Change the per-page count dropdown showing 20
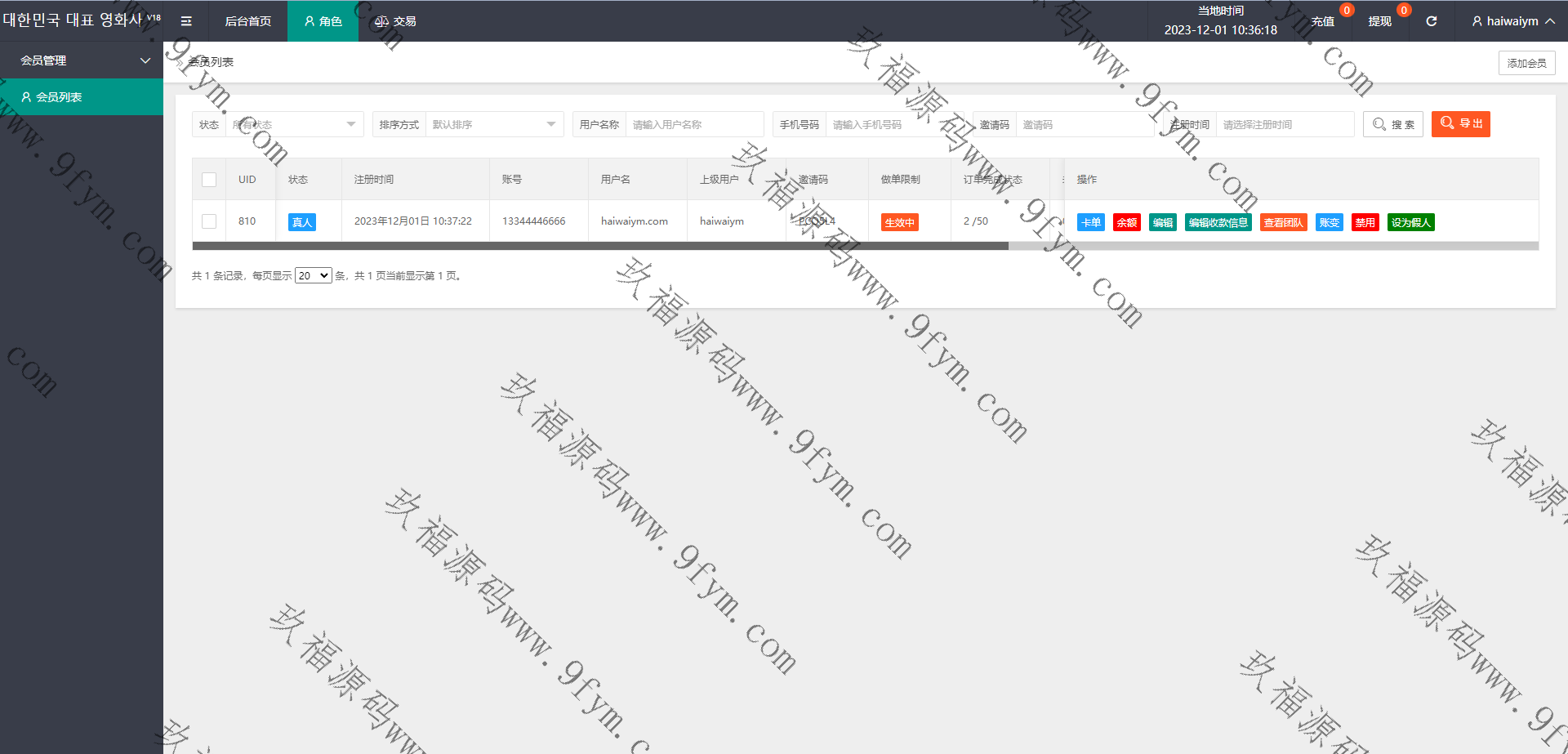This screenshot has width=1568, height=754. point(313,276)
